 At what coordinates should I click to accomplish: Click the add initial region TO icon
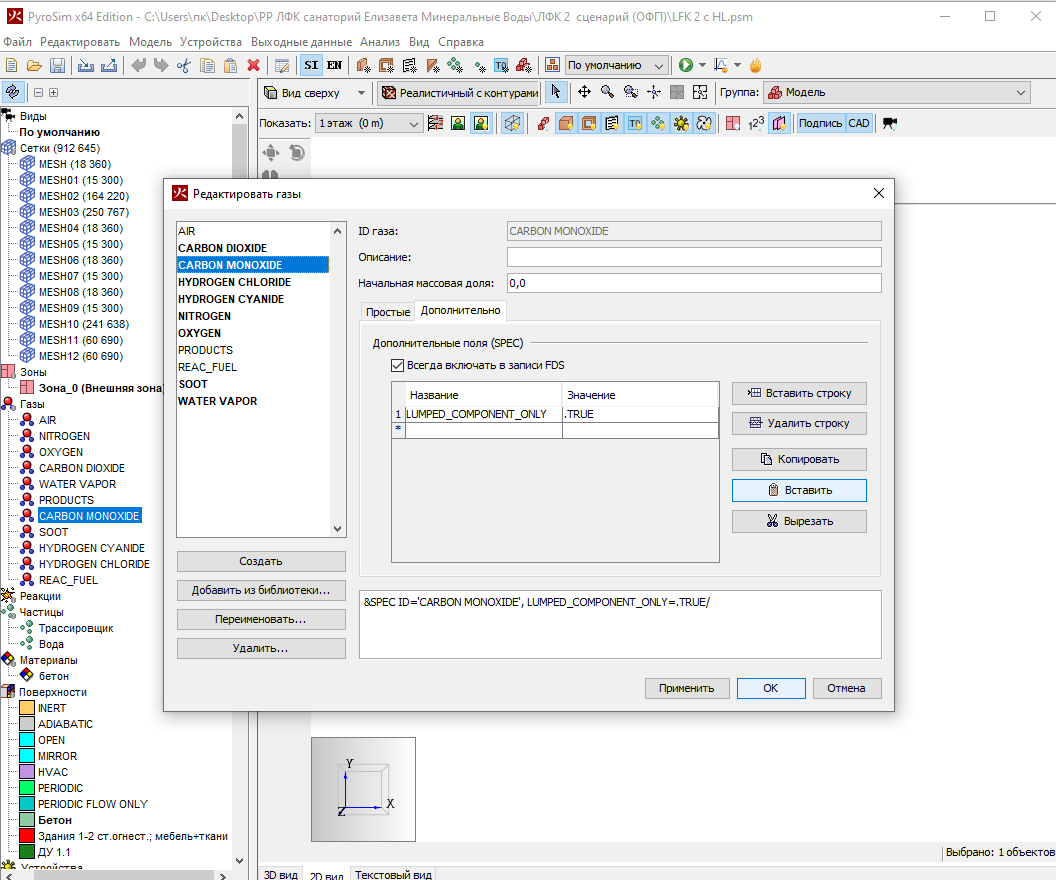pyautogui.click(x=501, y=65)
